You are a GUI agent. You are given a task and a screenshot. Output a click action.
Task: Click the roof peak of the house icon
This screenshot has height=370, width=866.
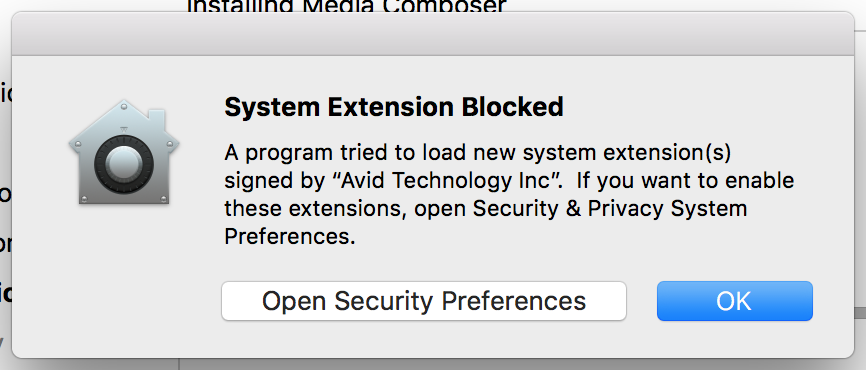124,104
